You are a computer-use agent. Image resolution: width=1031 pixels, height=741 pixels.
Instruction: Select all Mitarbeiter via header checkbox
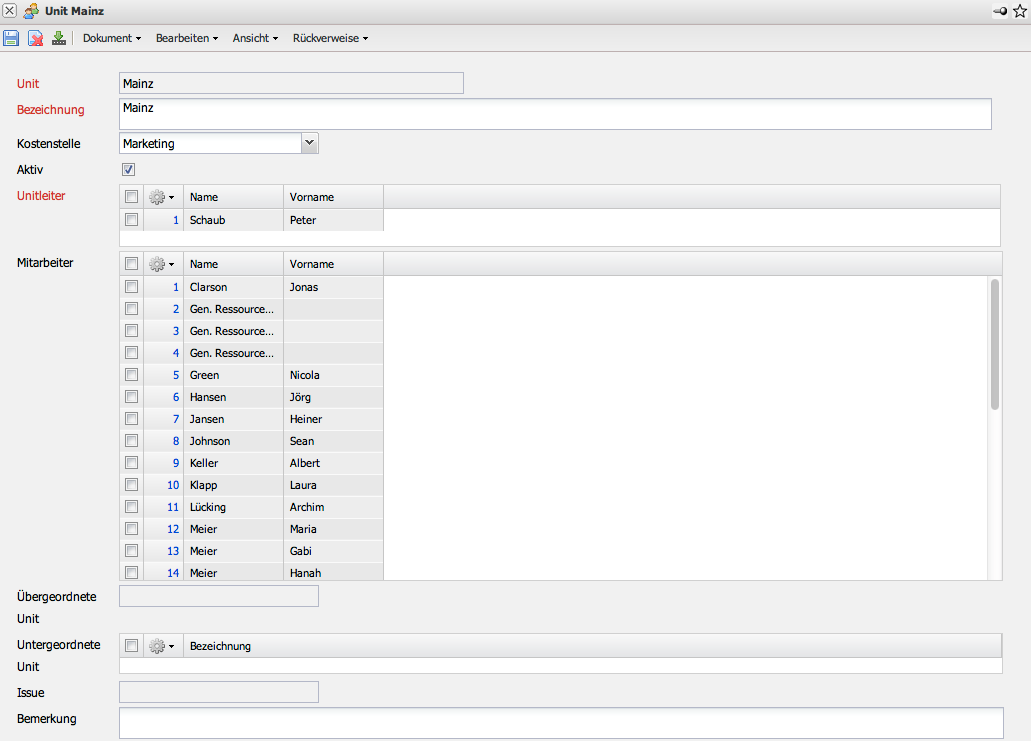(131, 264)
